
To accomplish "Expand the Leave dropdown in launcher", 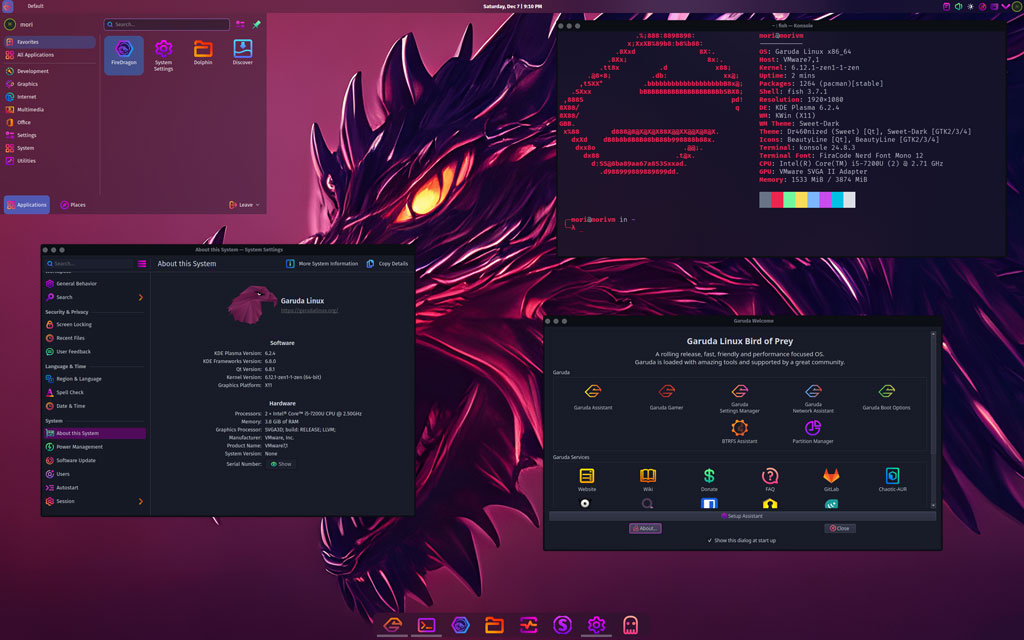I will [245, 205].
